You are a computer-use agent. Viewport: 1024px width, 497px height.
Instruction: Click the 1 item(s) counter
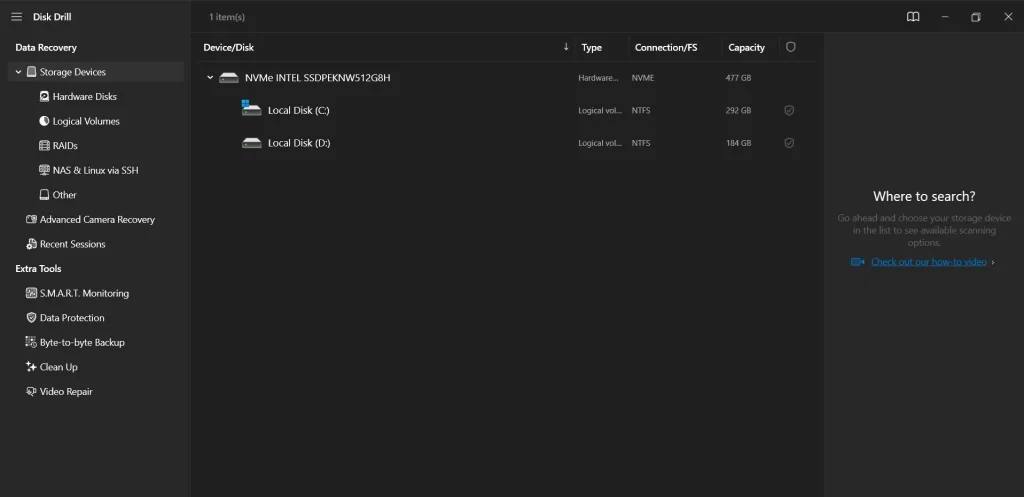tap(227, 17)
